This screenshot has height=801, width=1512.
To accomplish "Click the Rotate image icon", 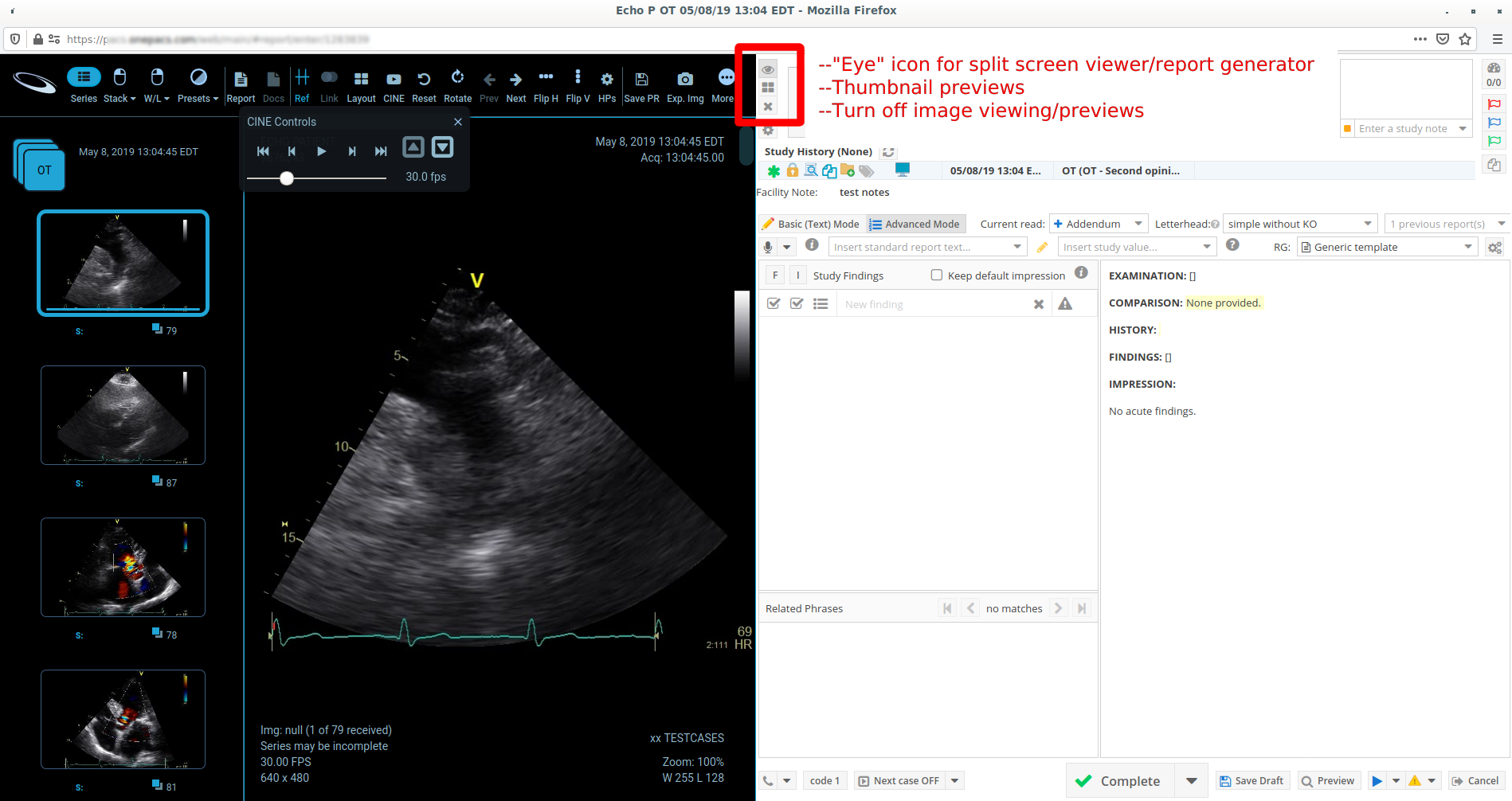I will [457, 85].
